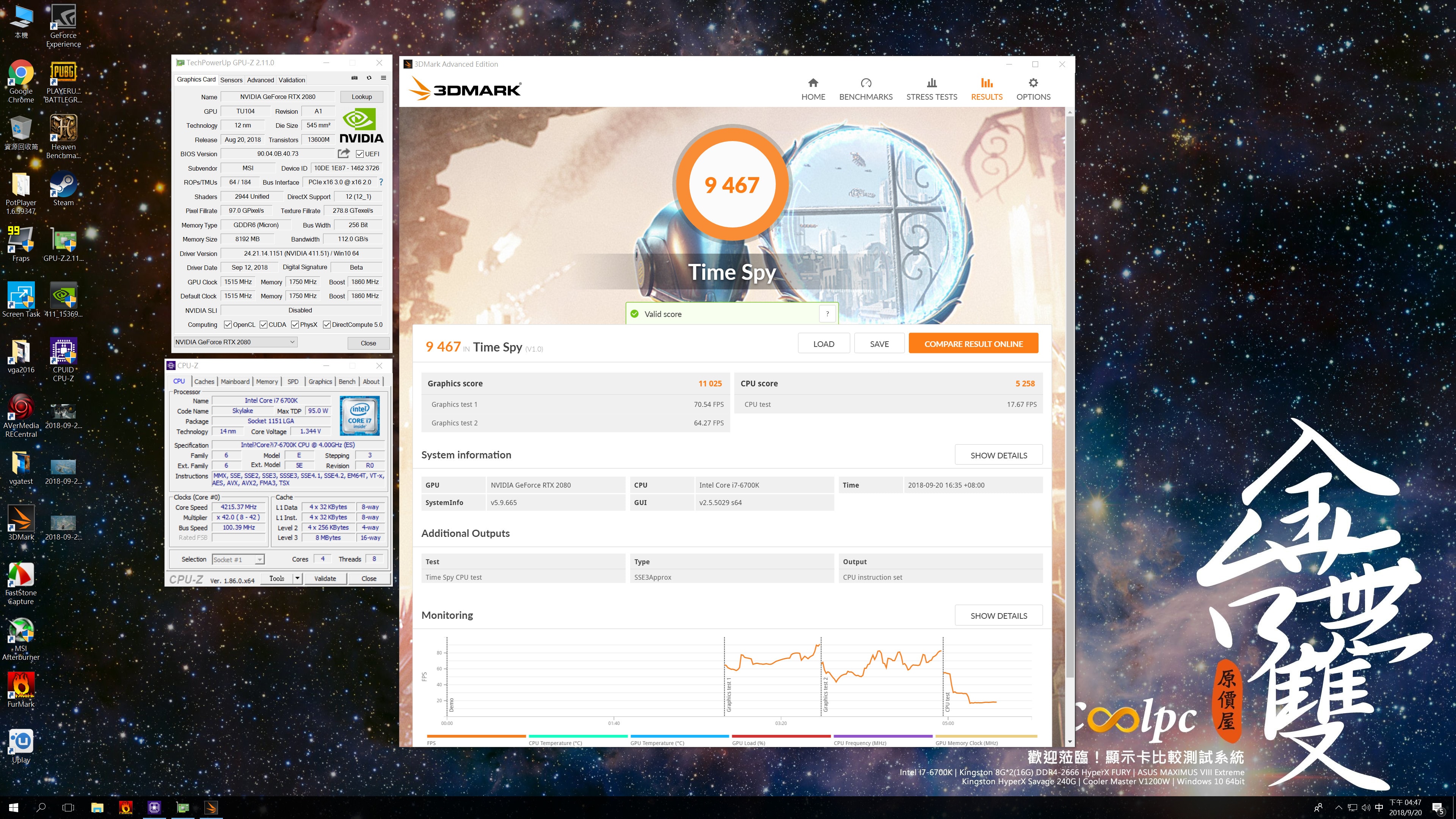The width and height of the screenshot is (1456, 819).
Task: Open BENCHMARKS in 3DMark
Action: (865, 89)
